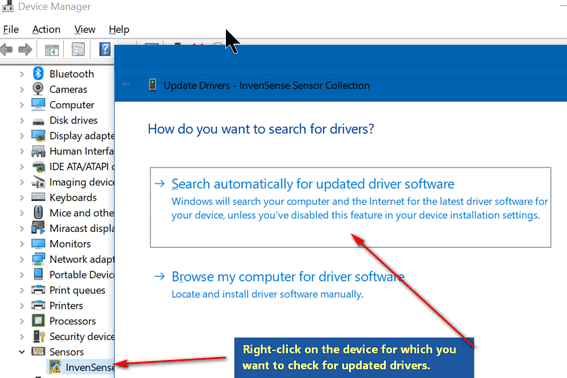567x378 pixels.
Task: Select the Computer monitor icon
Action: click(38, 105)
